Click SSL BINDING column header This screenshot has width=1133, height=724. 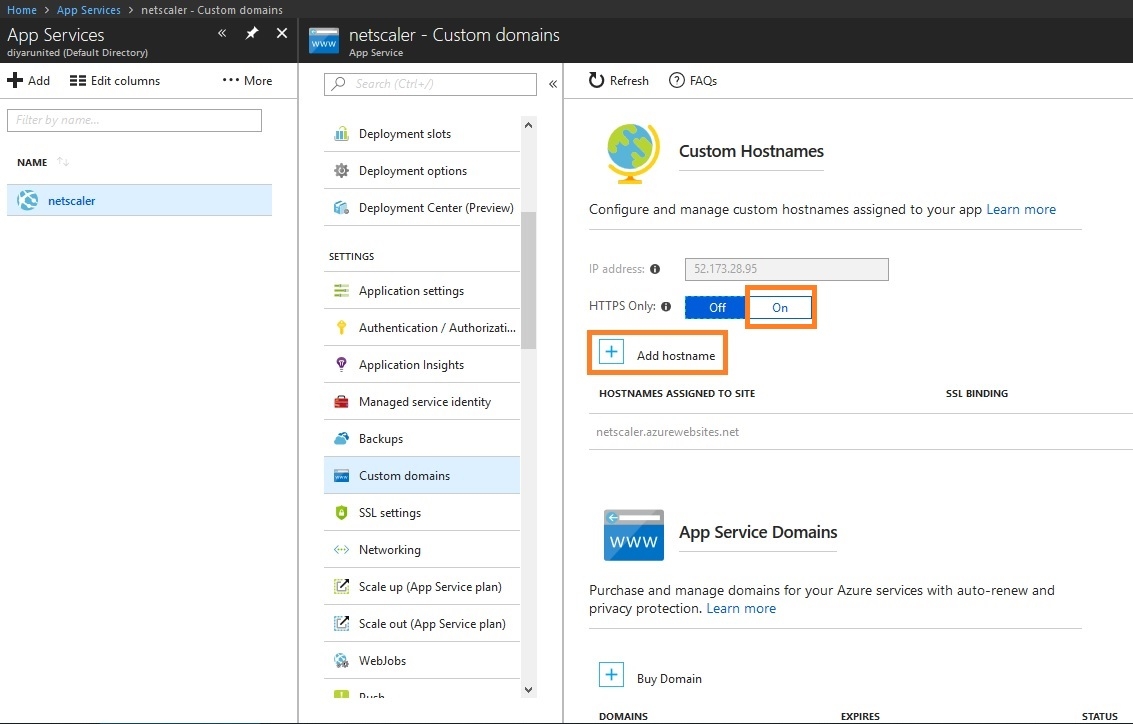977,393
